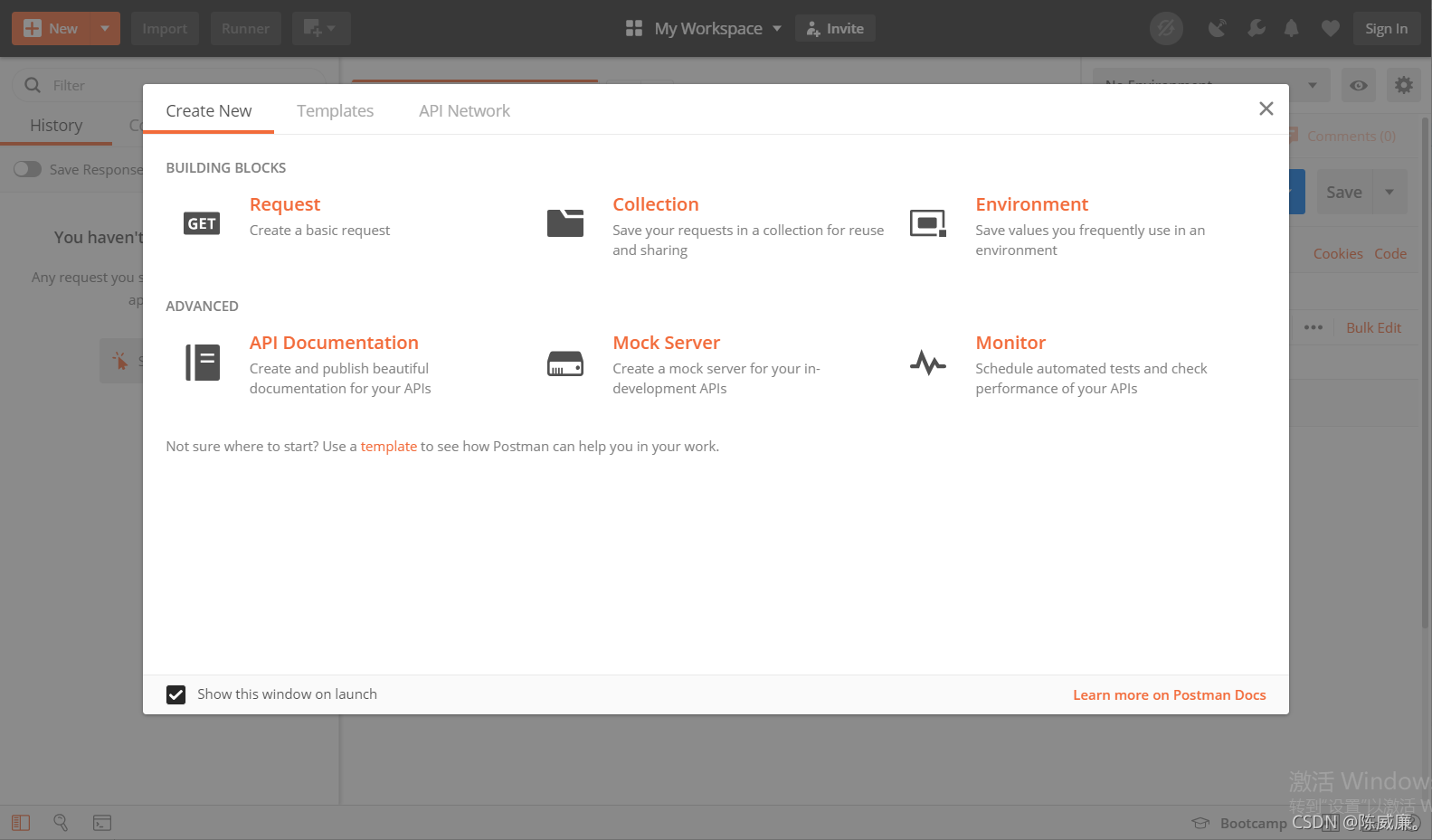
Task: Close the Create New dialog
Action: (x=1266, y=109)
